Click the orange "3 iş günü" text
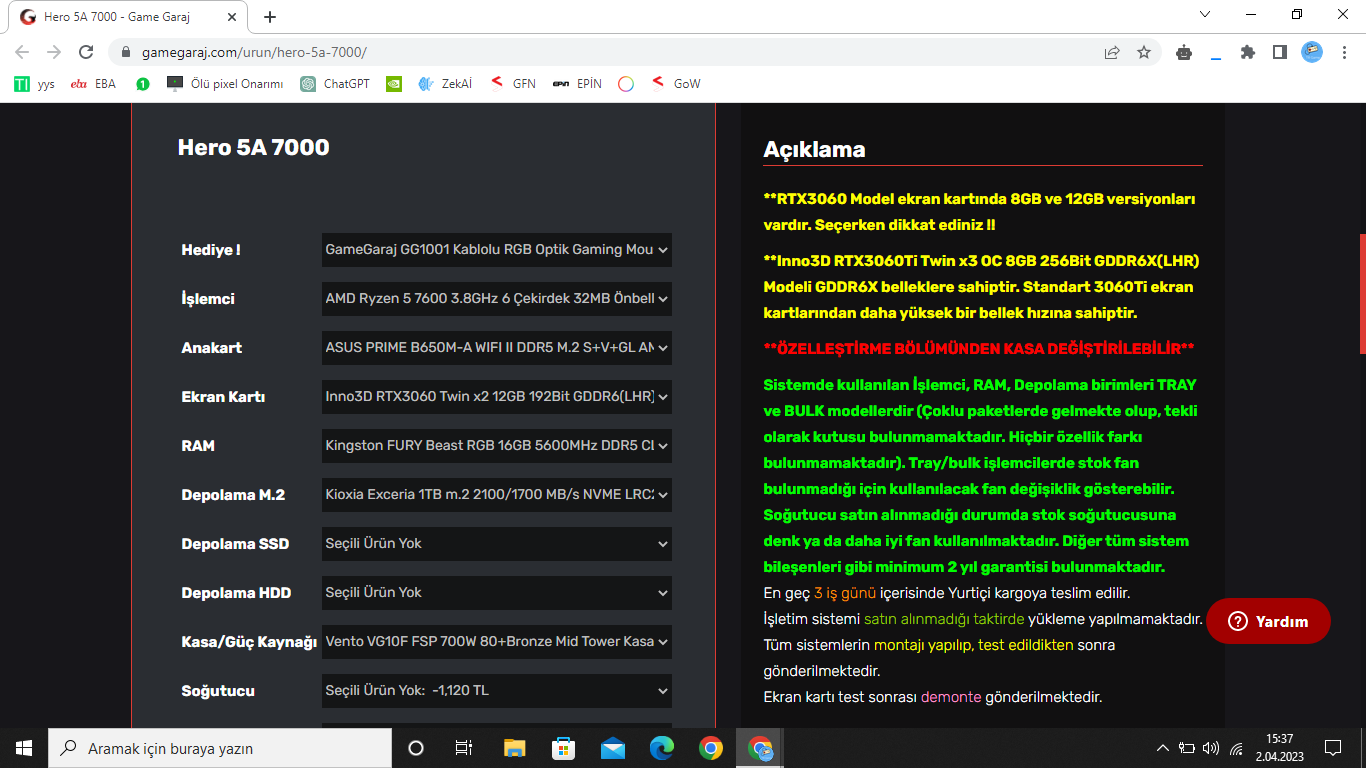The image size is (1366, 768). click(845, 593)
